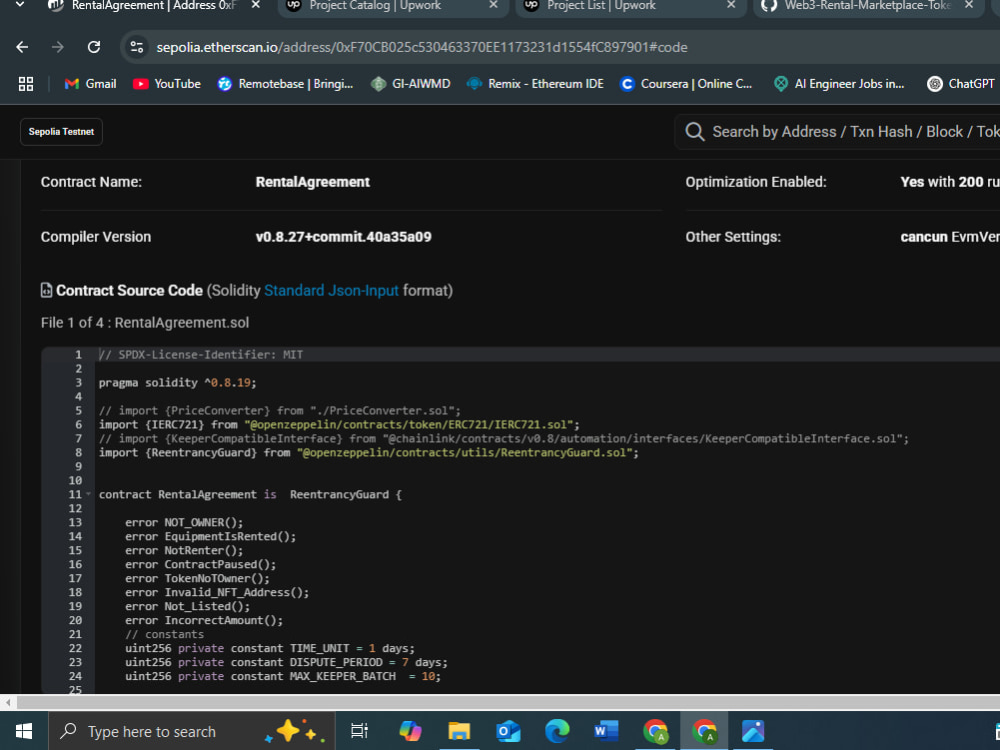Open the tab search chevron dropdown
The image size is (1000, 750).
click(20, 4)
